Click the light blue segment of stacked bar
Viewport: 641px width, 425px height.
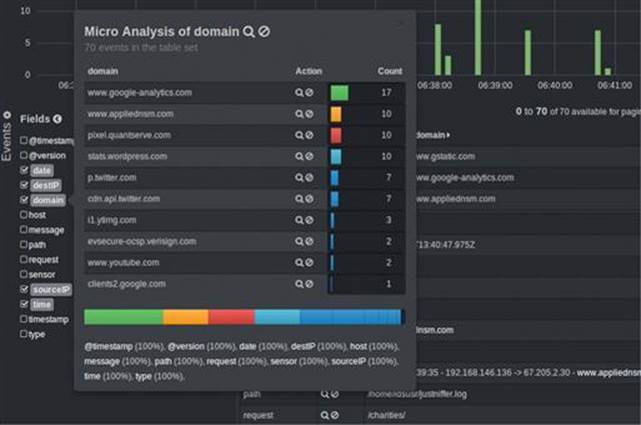click(277, 317)
